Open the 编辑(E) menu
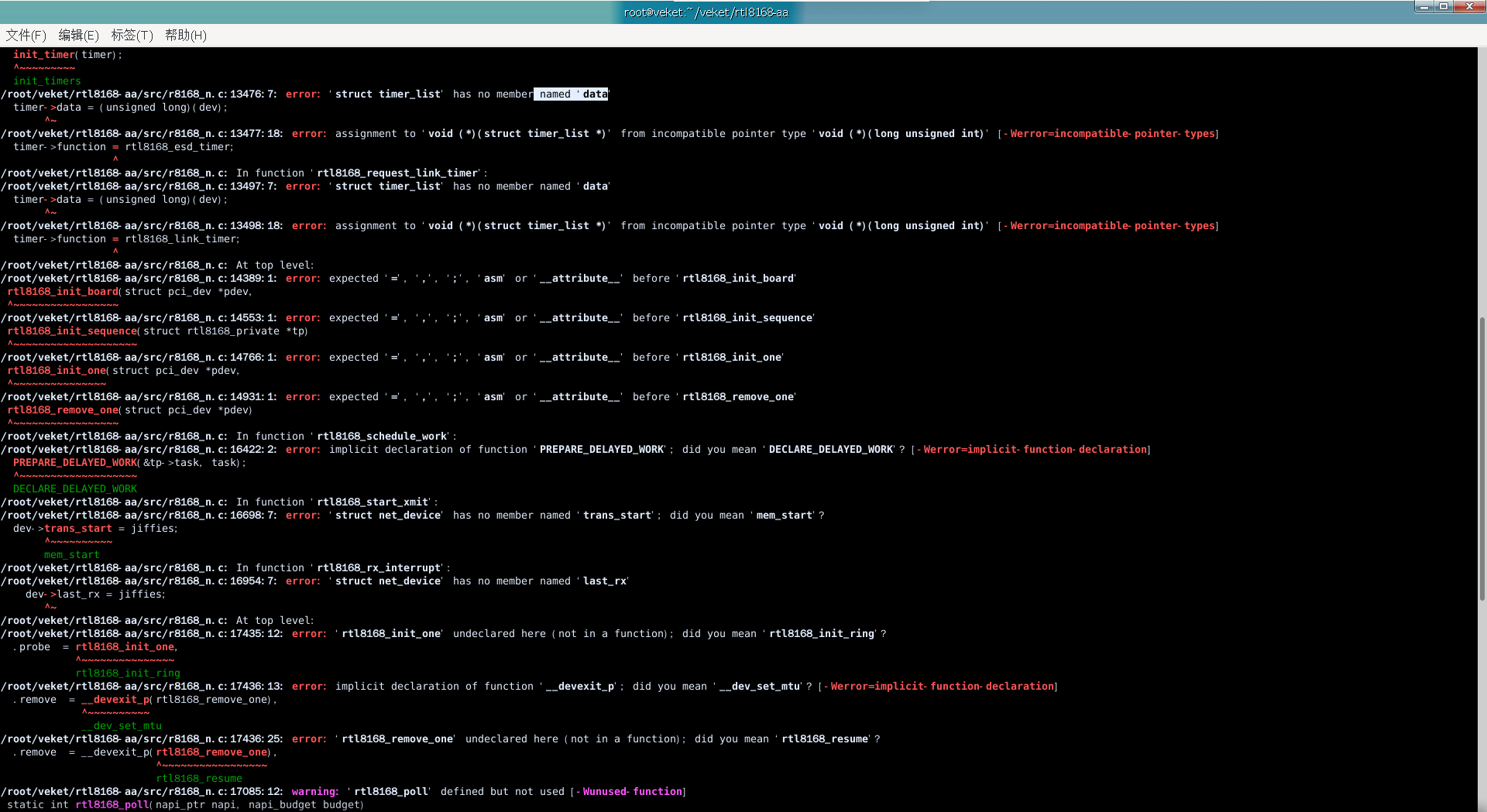Image resolution: width=1487 pixels, height=812 pixels. point(78,35)
